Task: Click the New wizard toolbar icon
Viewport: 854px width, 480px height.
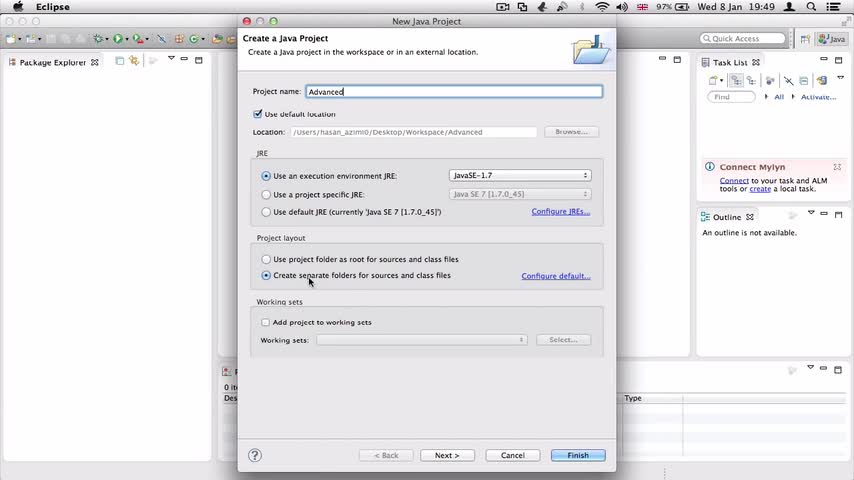Action: (11, 39)
